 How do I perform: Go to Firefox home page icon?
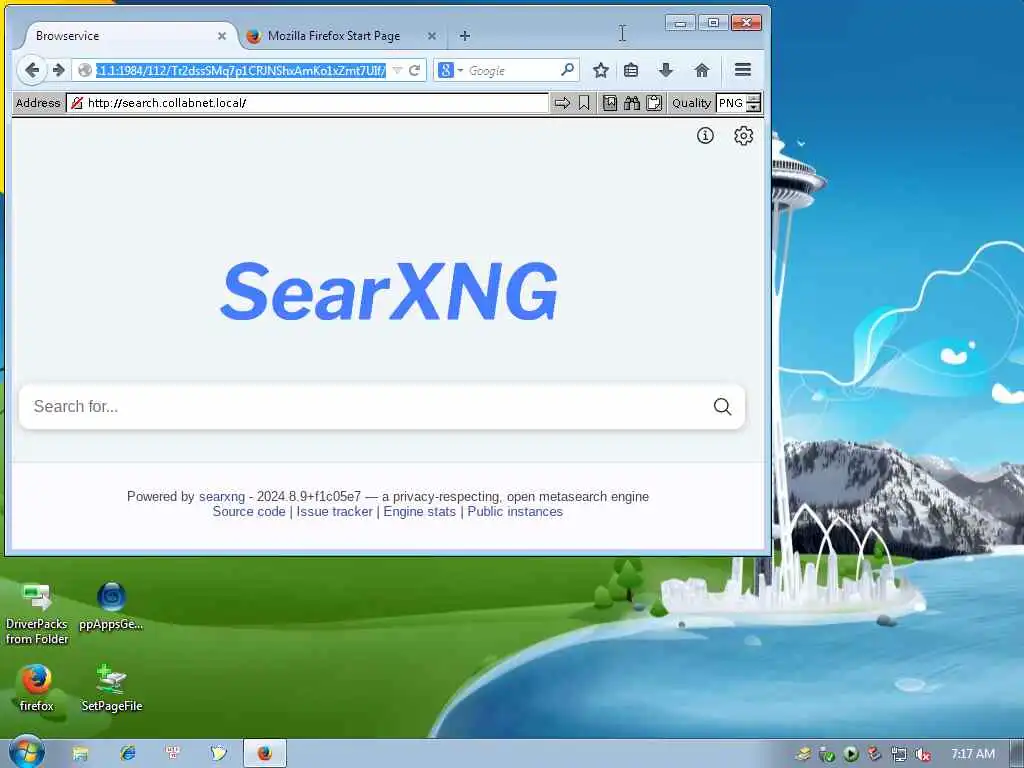[701, 70]
